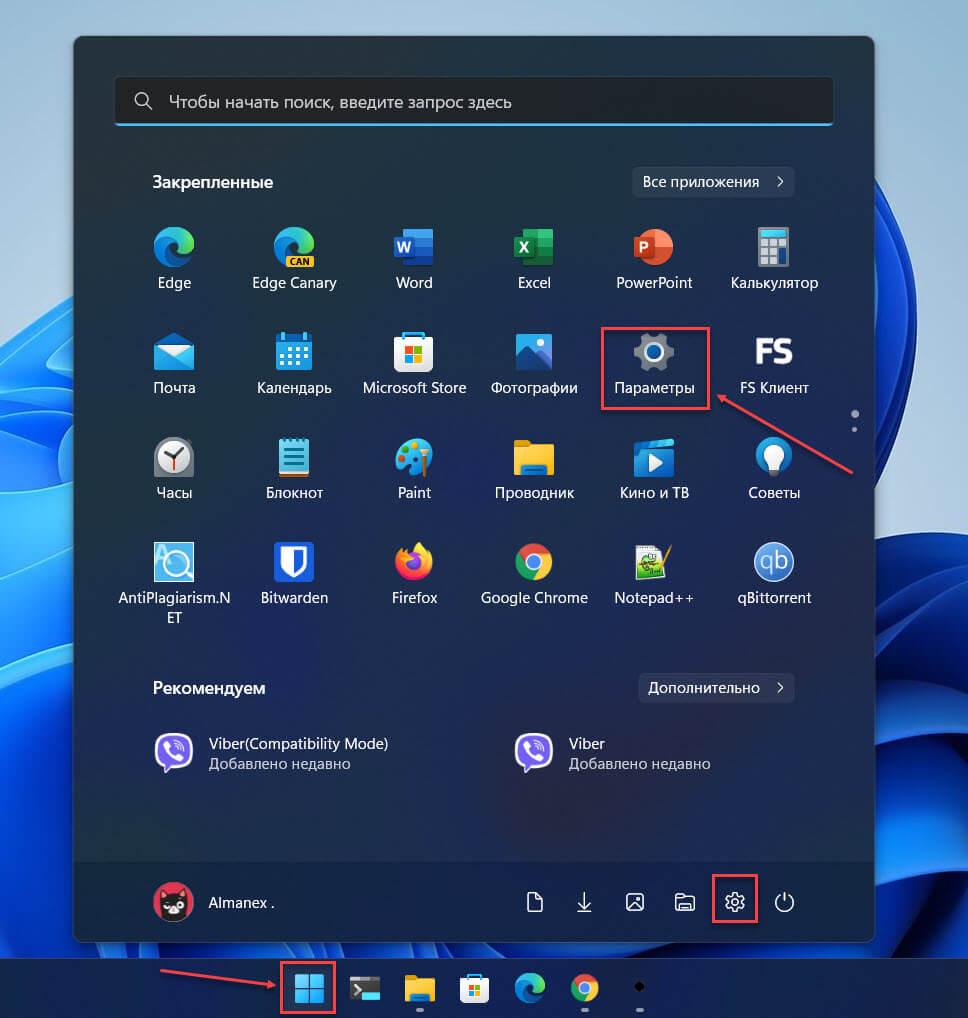
Task: Launch Edge Canary
Action: (x=294, y=258)
